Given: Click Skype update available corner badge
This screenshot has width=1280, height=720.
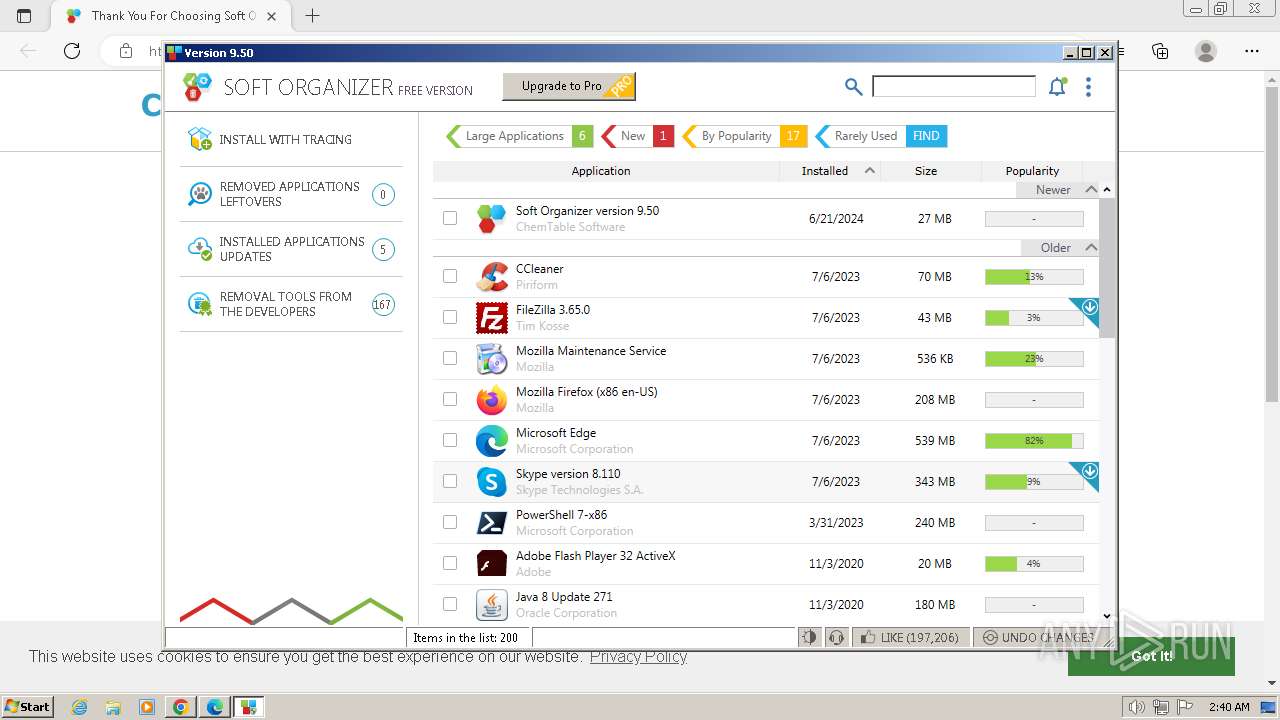Looking at the screenshot, I should tap(1088, 472).
